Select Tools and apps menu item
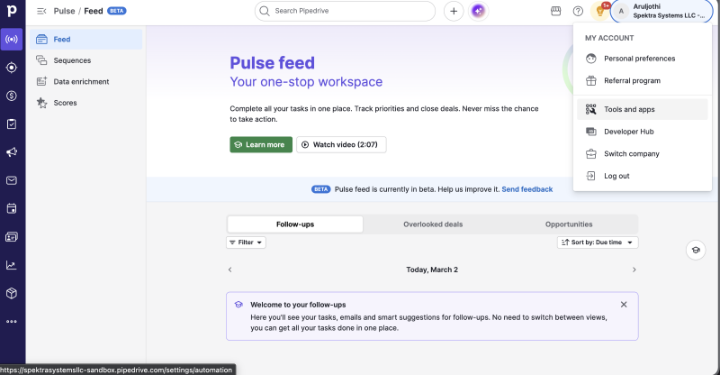The height and width of the screenshot is (375, 720). pos(642,109)
